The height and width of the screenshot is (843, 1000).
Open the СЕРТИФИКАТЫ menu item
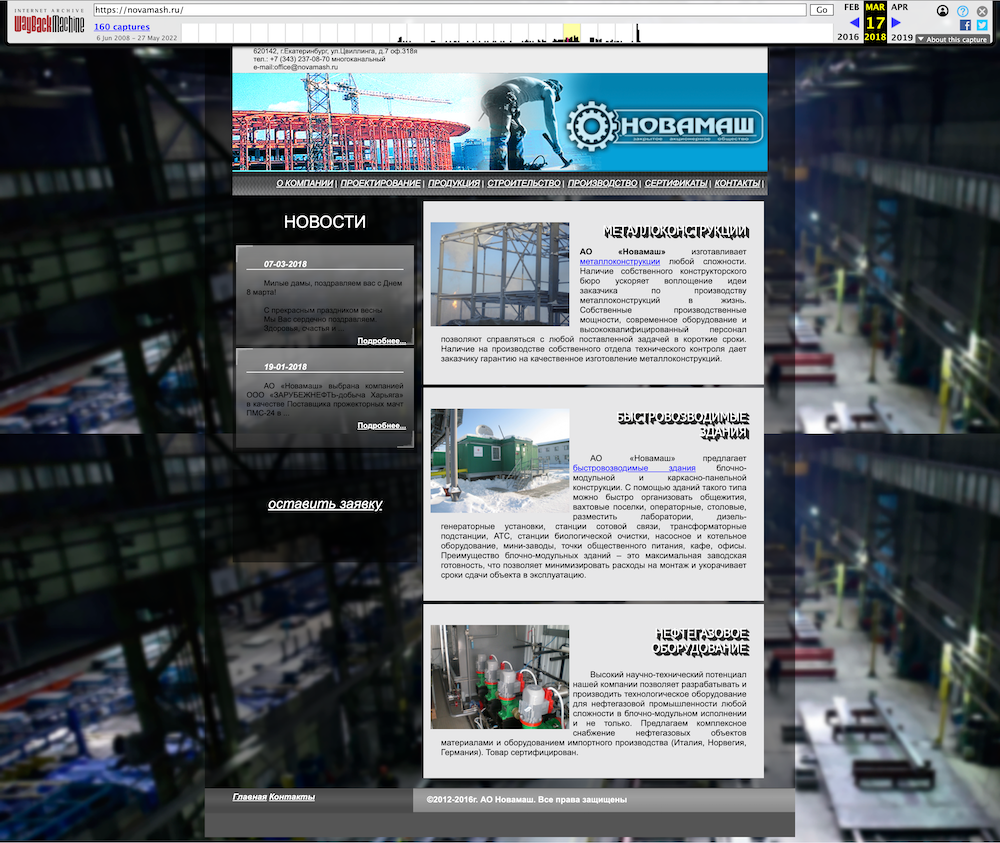[676, 183]
